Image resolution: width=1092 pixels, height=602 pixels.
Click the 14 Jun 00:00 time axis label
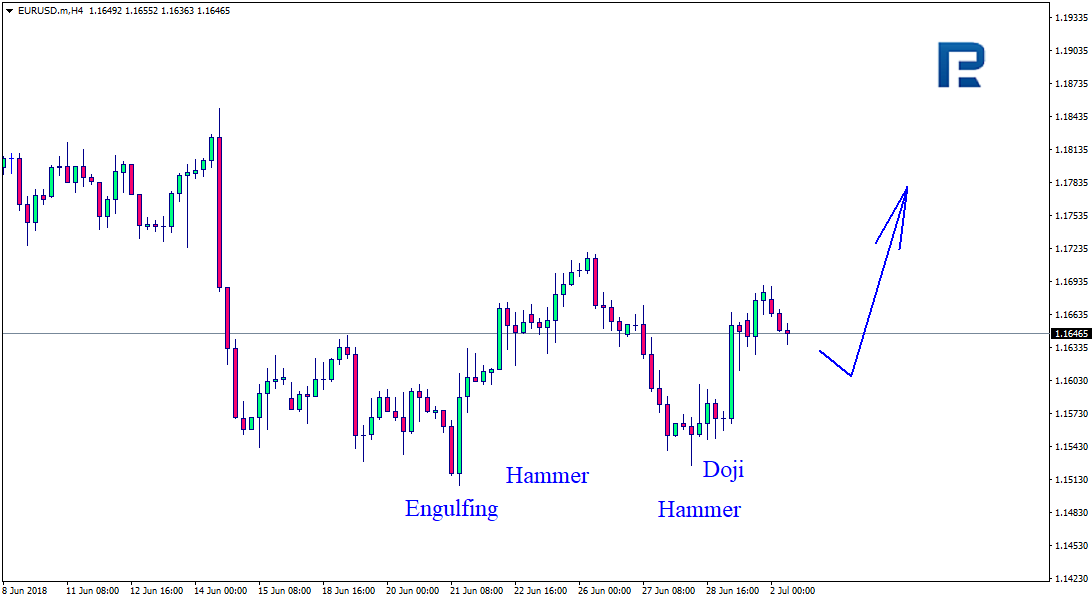pos(221,591)
